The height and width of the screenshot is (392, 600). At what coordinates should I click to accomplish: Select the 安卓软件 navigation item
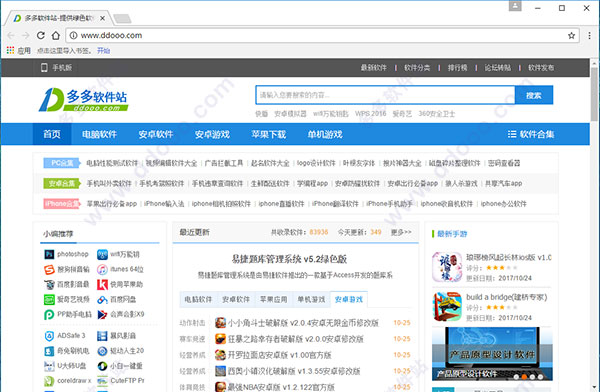pos(156,134)
